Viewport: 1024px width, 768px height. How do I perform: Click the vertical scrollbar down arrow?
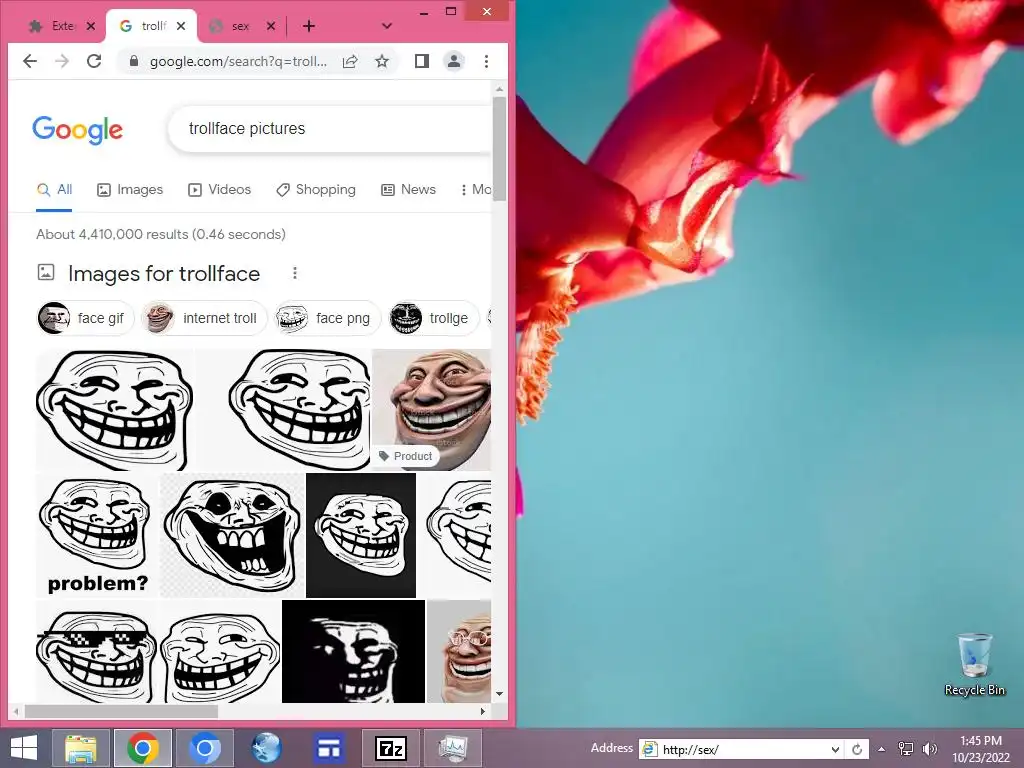point(500,694)
